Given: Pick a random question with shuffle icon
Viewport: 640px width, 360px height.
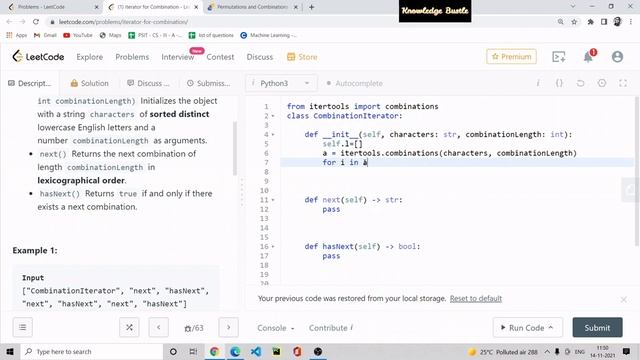Looking at the screenshot, I should coord(129,327).
